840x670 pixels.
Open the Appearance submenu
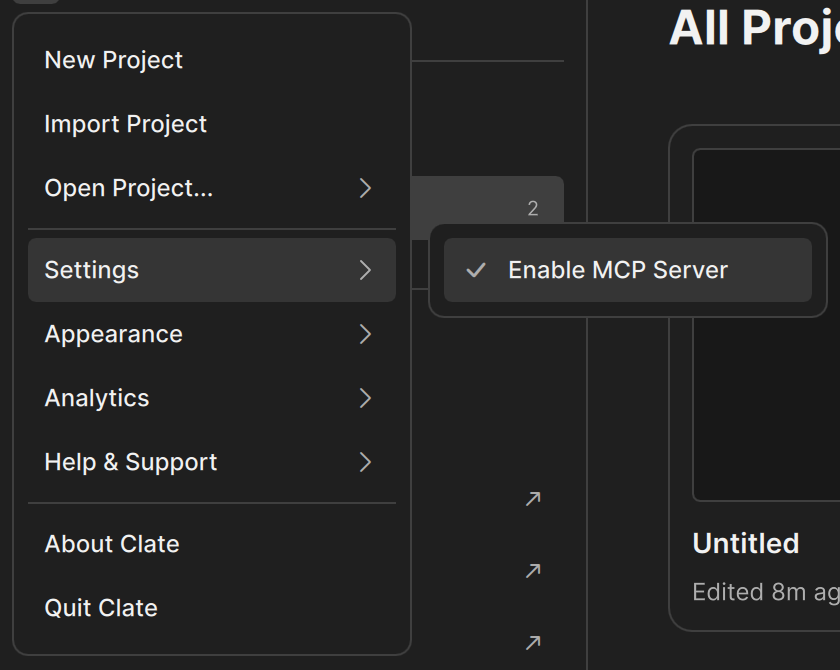[x=212, y=334]
